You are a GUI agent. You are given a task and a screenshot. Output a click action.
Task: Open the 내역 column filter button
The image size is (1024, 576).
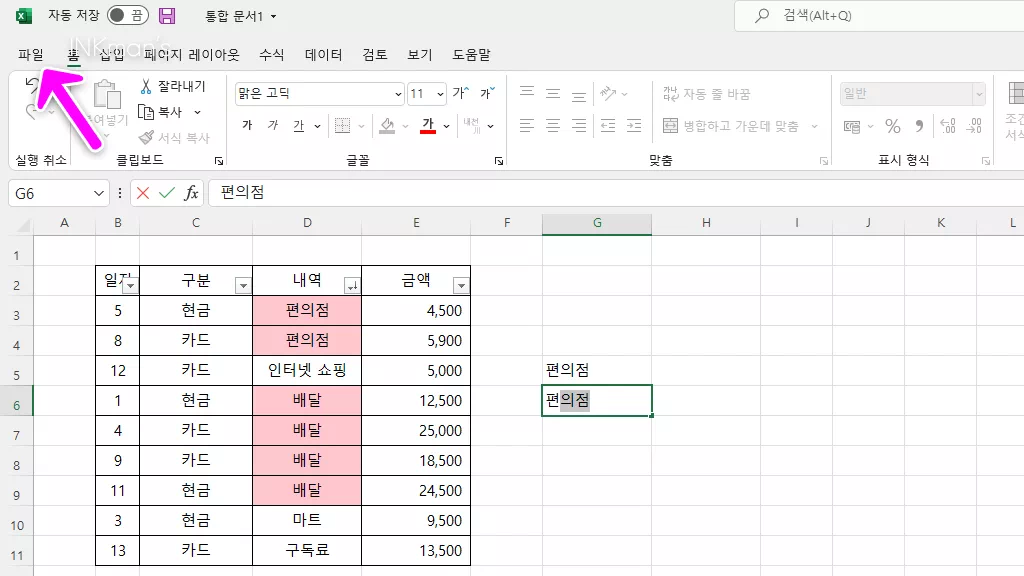pos(352,285)
